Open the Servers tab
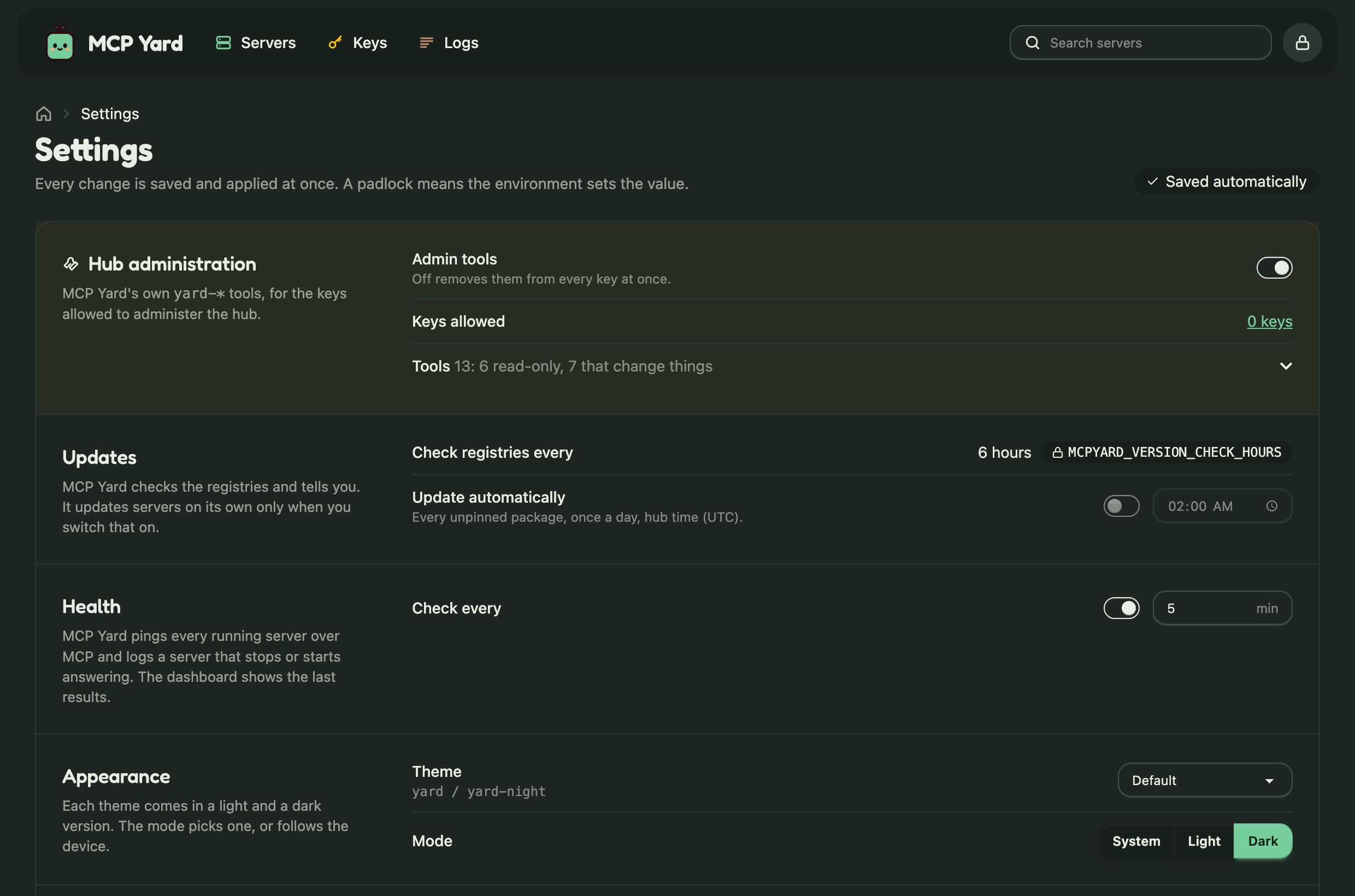 (x=256, y=43)
